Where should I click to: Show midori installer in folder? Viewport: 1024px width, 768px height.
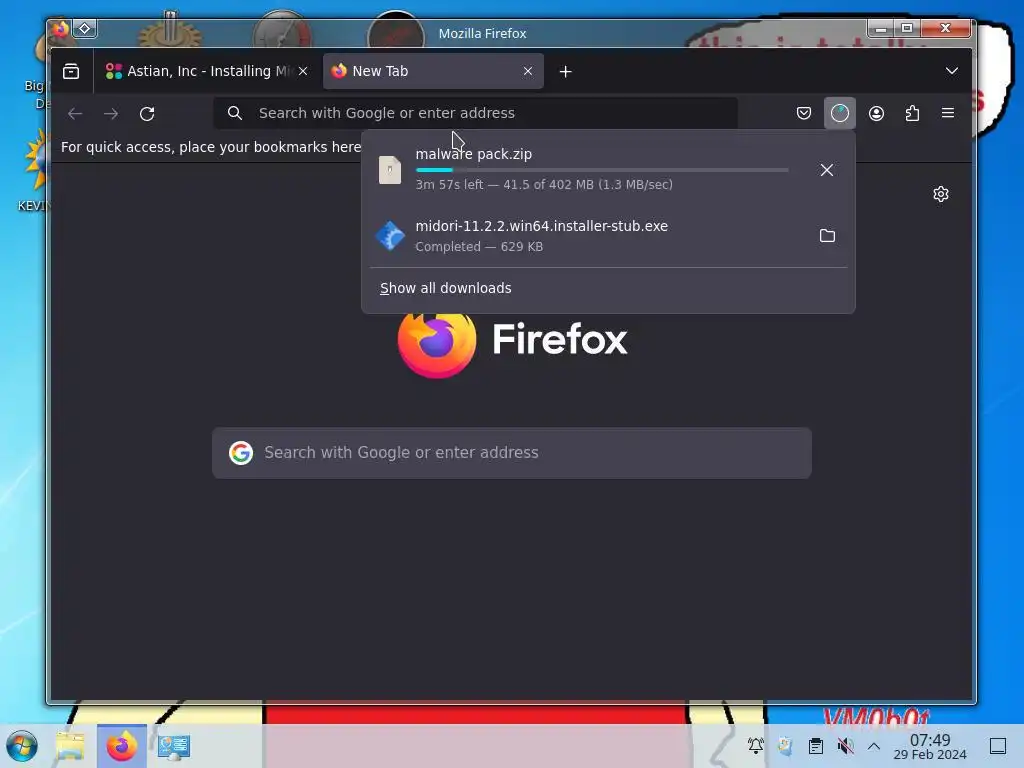[827, 236]
